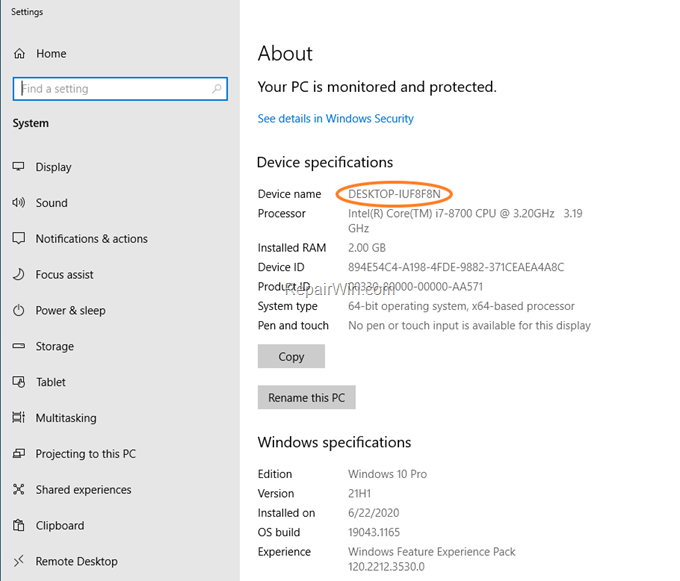Click the Windows specifications heading
The height and width of the screenshot is (581, 680).
[x=334, y=442]
